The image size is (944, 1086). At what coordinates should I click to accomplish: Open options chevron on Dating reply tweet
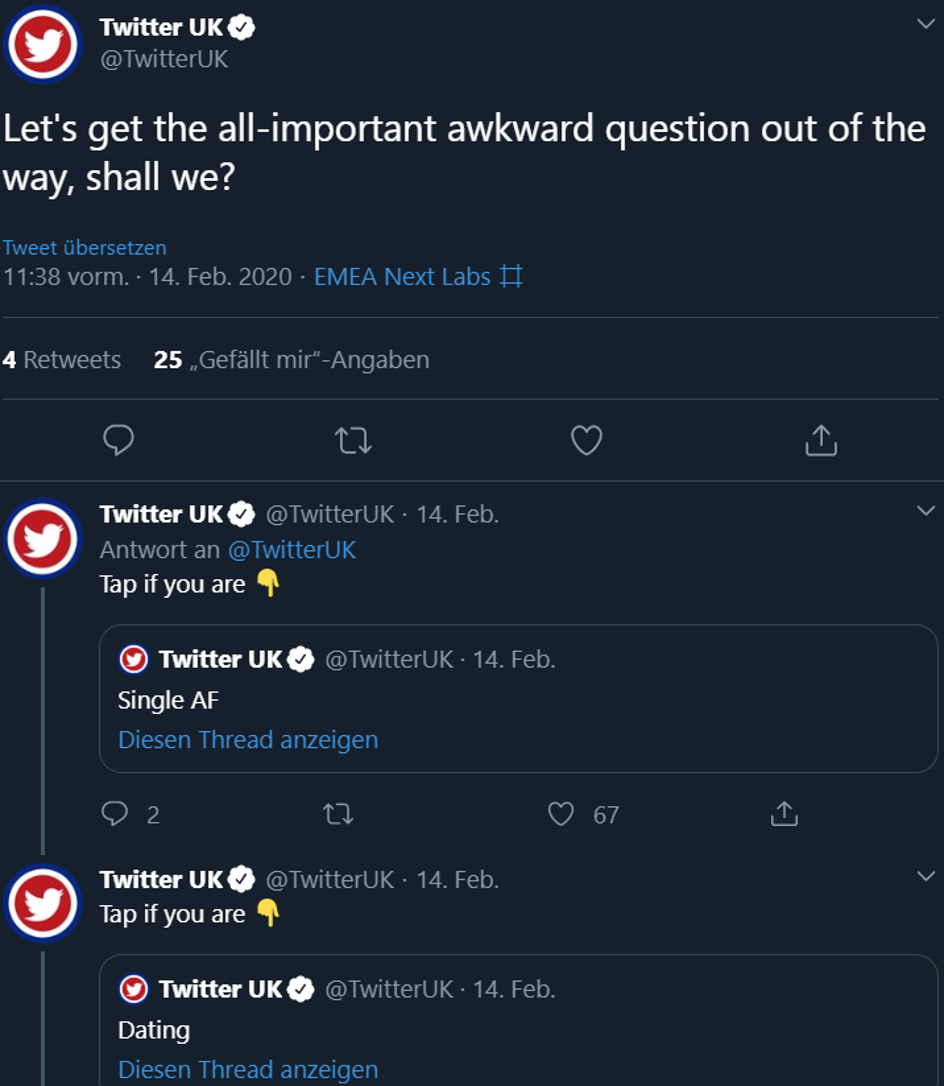tap(926, 876)
